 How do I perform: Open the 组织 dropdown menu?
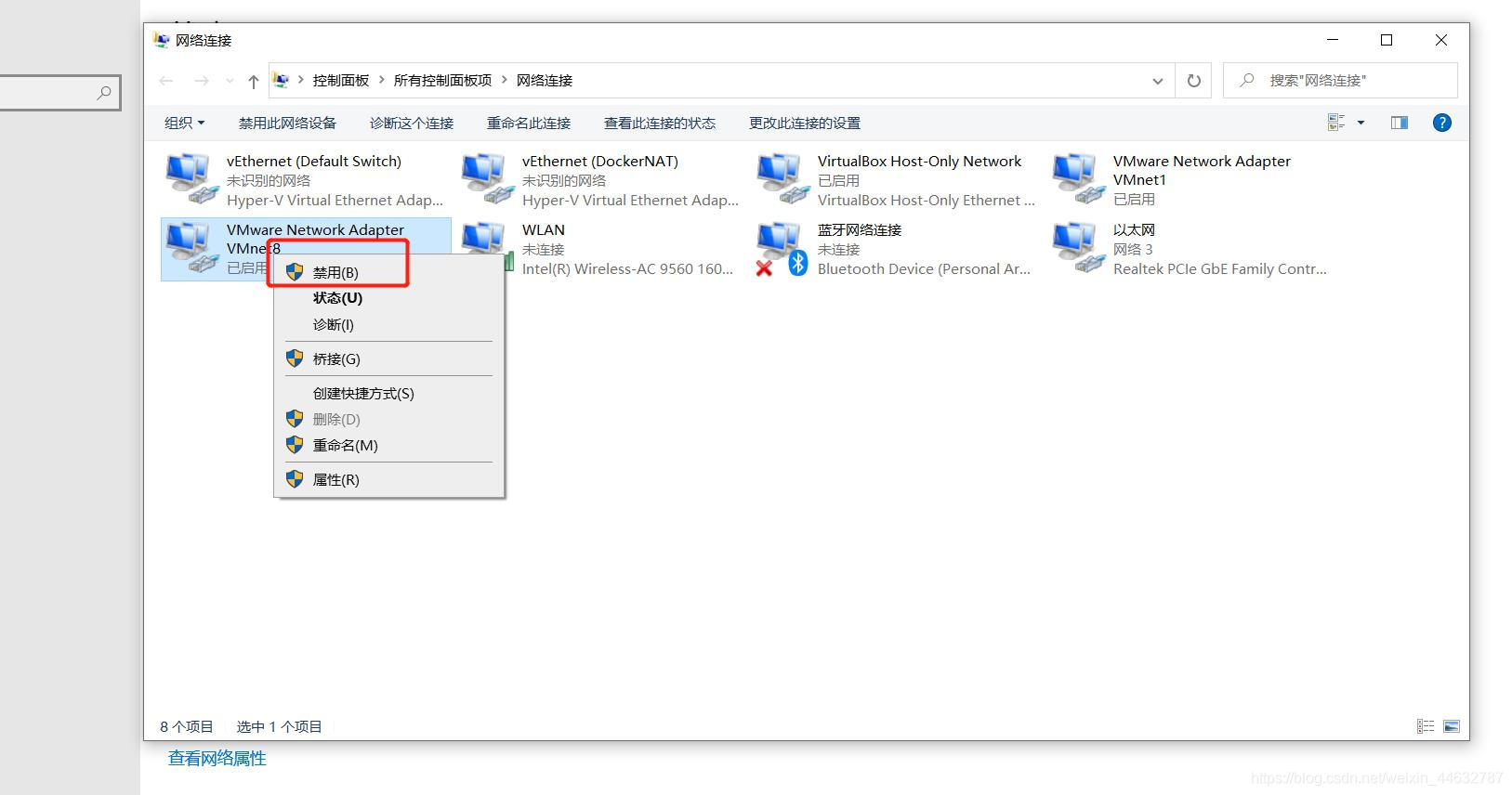pyautogui.click(x=184, y=123)
